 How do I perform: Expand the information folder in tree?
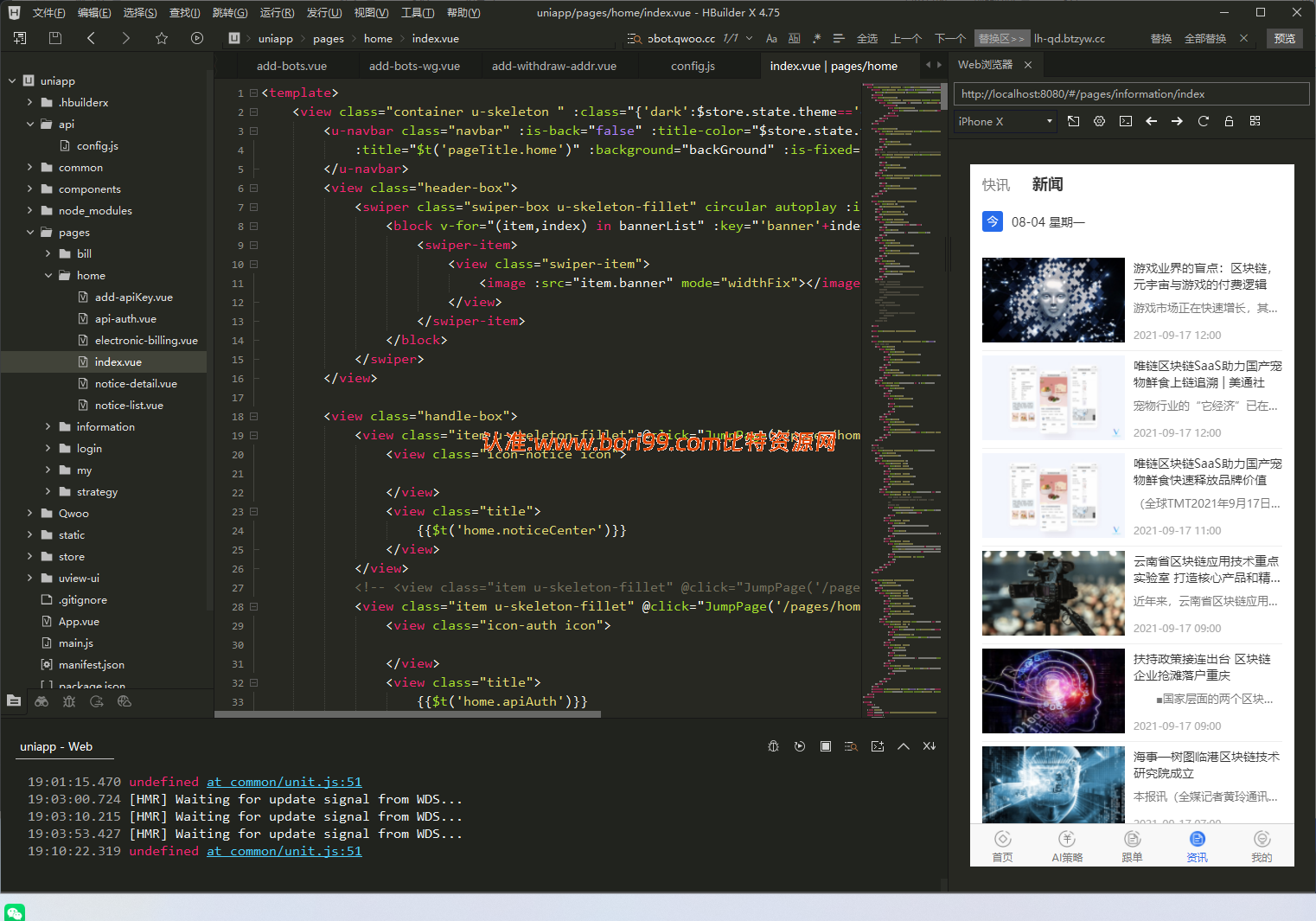click(x=48, y=426)
